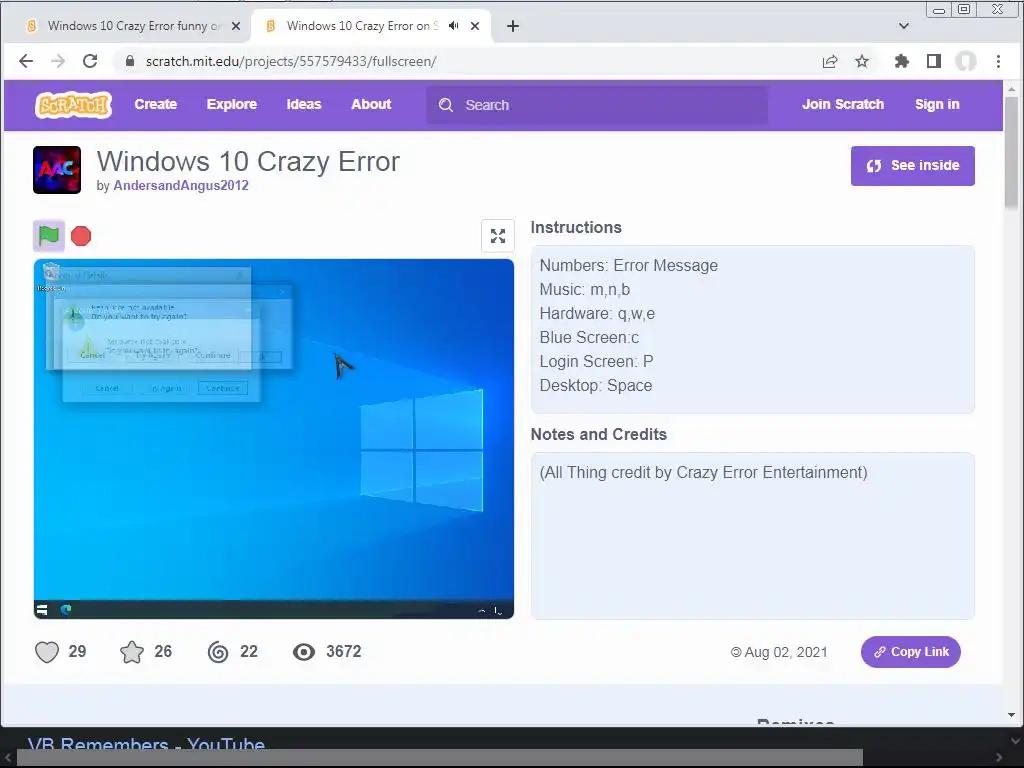Click the scrollbar up arrow
The height and width of the screenshot is (768, 1024).
coord(1012,88)
